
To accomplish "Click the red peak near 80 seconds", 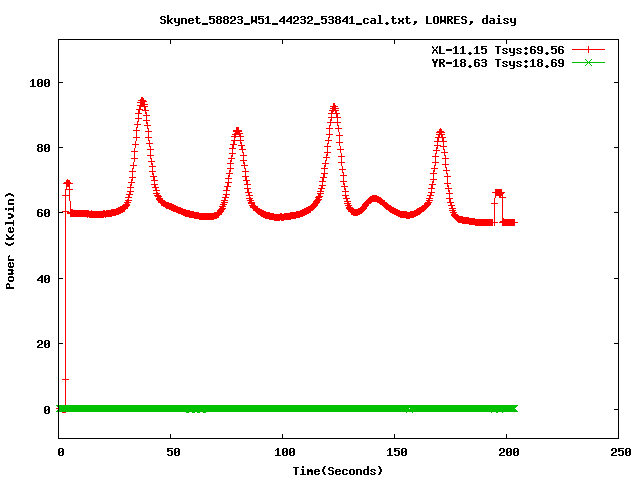I will click(238, 131).
